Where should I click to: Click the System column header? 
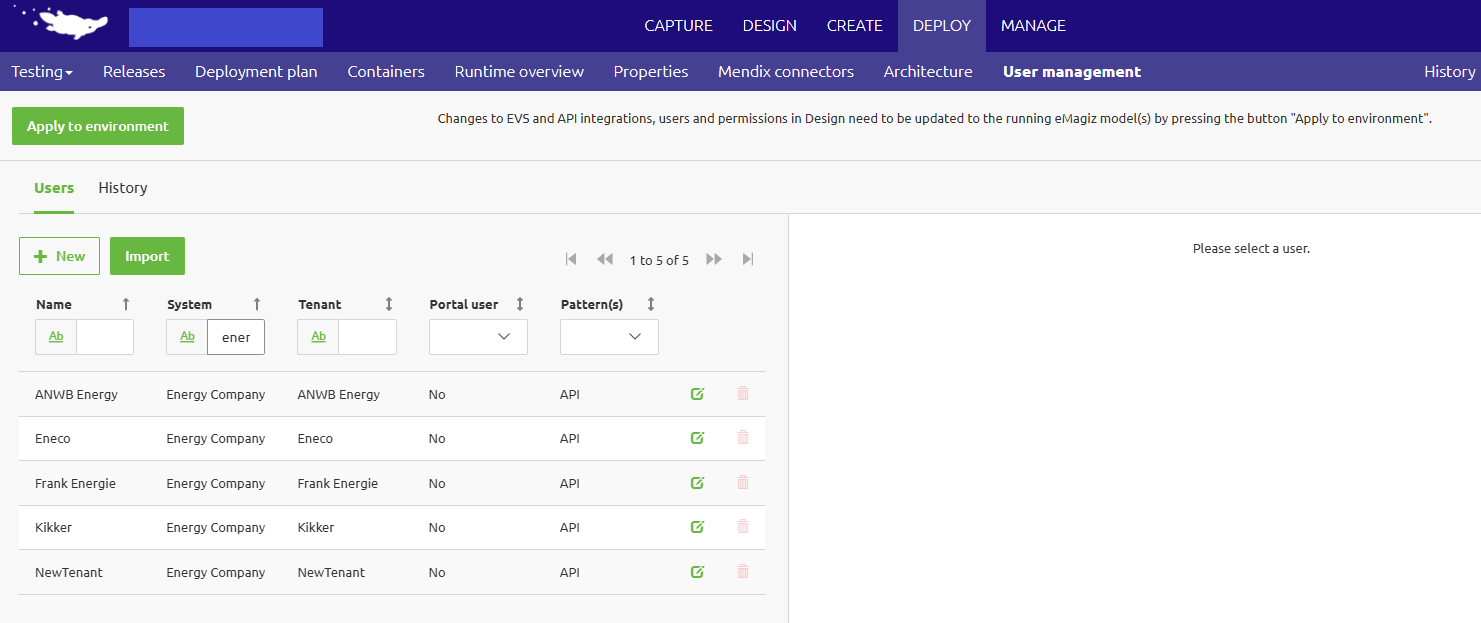(189, 304)
